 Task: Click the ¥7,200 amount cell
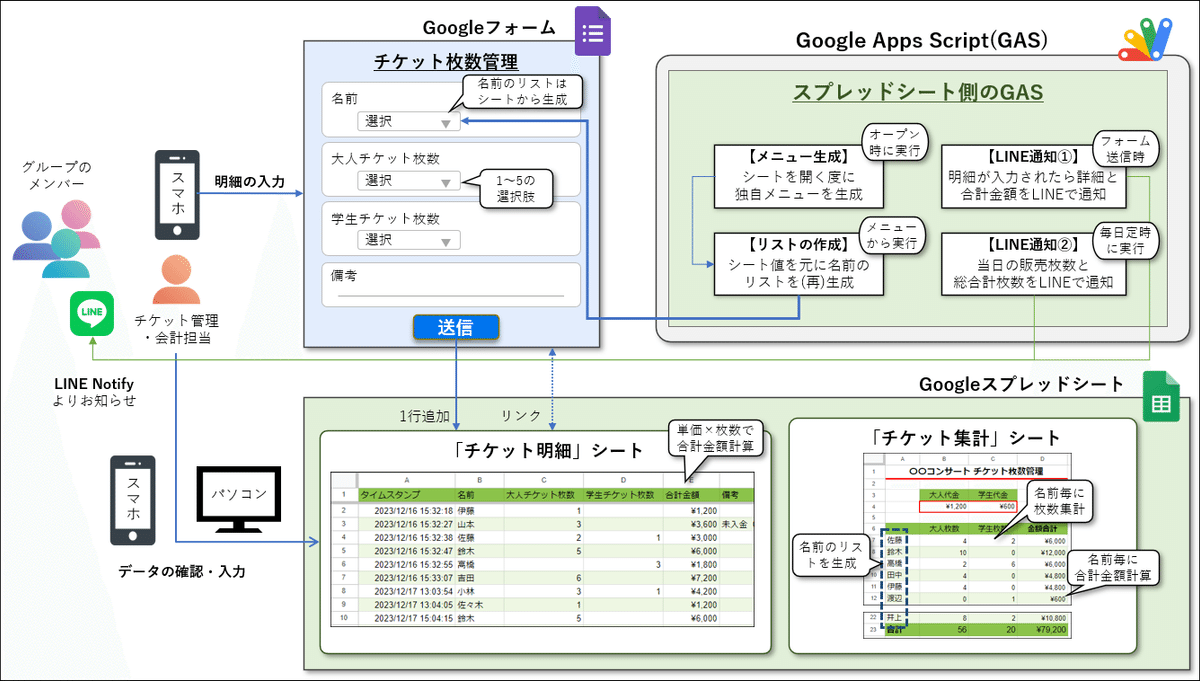coord(692,577)
